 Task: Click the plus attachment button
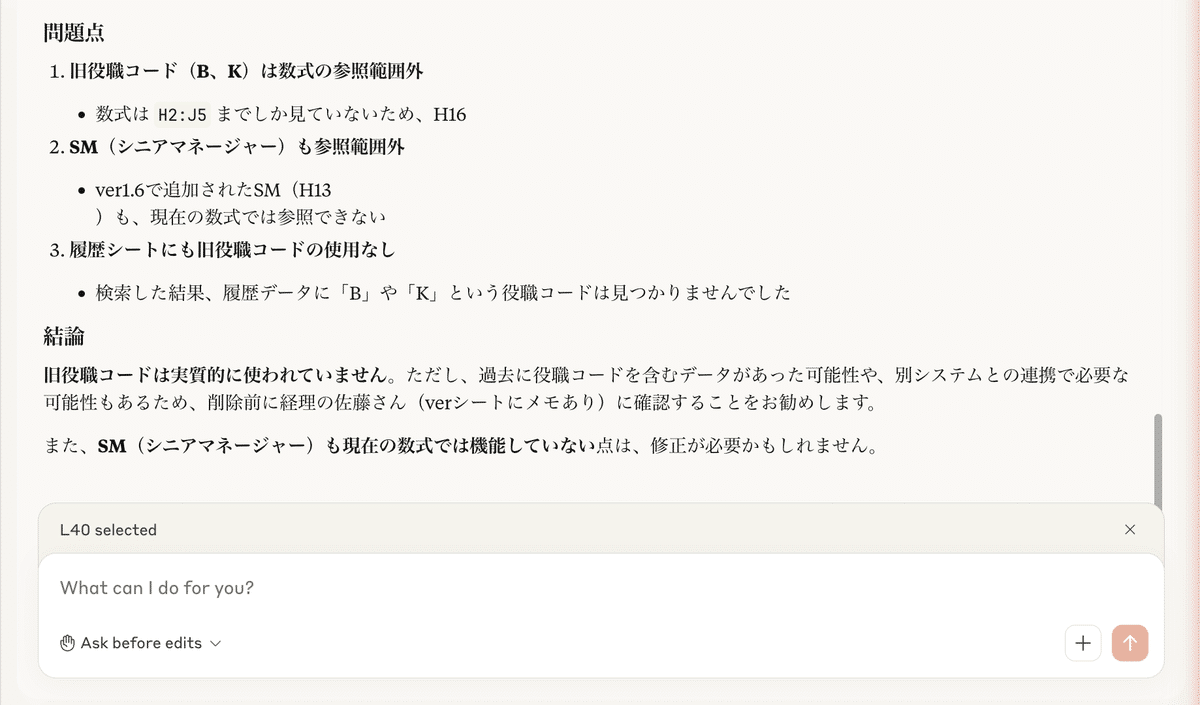click(1082, 643)
